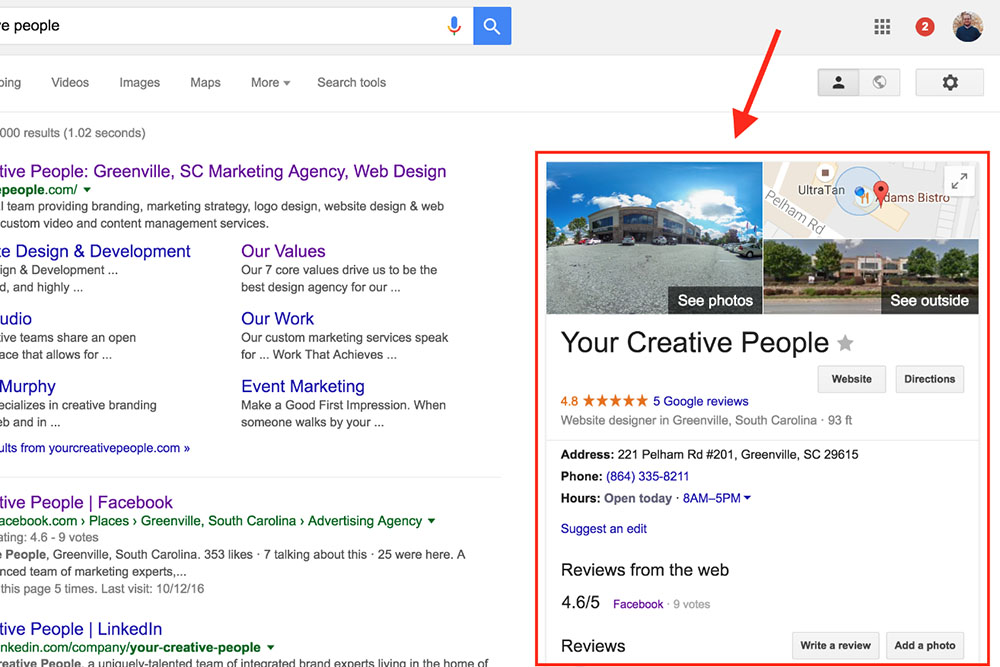The width and height of the screenshot is (1000, 667).
Task: Click the See outside street view thumbnail
Action: tap(871, 277)
